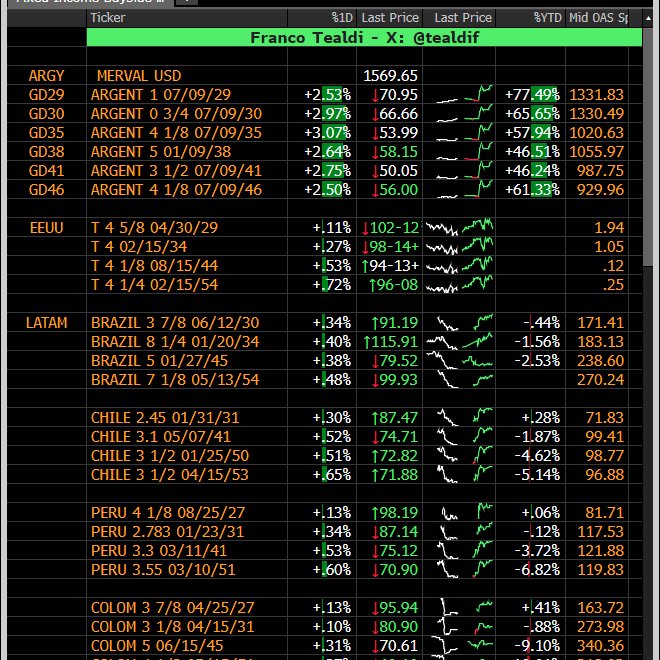Viewport: 660px width, 660px height.
Task: Click the vertical scrollbar thumb
Action: [648, 146]
